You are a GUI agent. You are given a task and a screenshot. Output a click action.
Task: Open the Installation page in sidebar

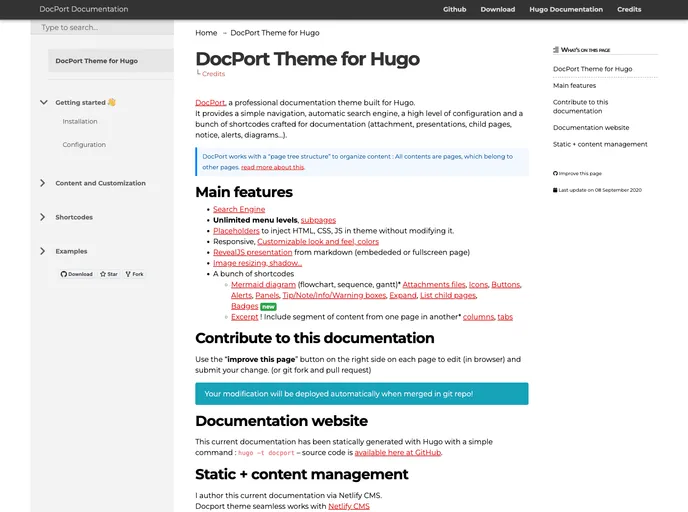[80, 122]
